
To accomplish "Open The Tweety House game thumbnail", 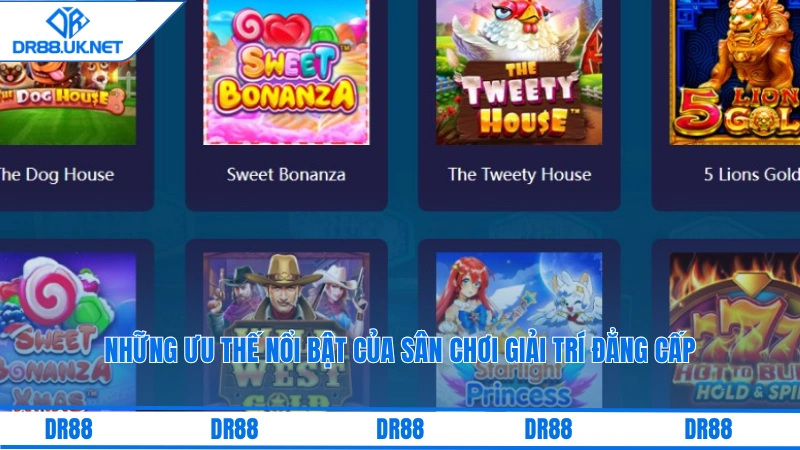I will (519, 72).
